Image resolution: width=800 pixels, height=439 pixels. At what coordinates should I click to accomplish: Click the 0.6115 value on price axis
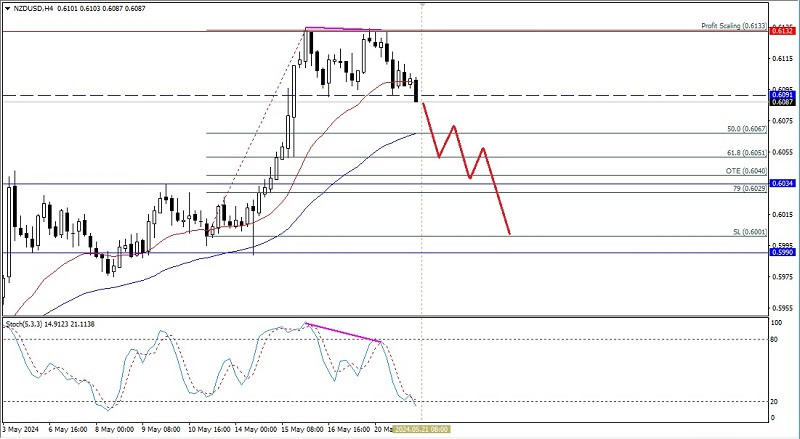pos(782,59)
